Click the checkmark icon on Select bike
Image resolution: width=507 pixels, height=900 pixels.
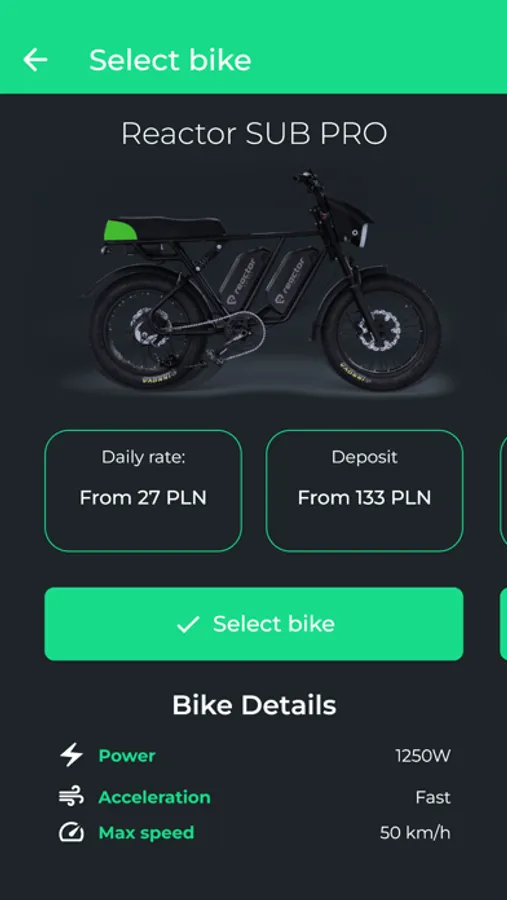point(188,624)
